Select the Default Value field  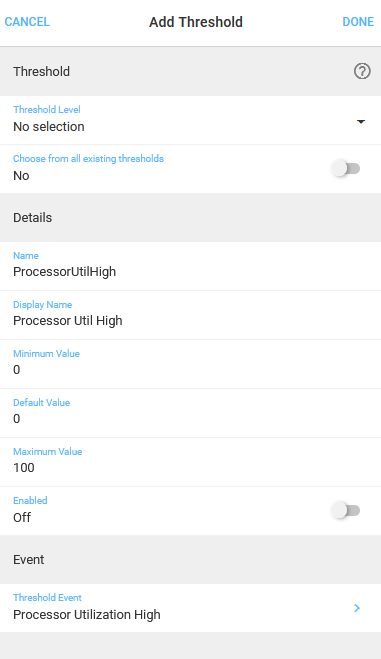pos(190,413)
